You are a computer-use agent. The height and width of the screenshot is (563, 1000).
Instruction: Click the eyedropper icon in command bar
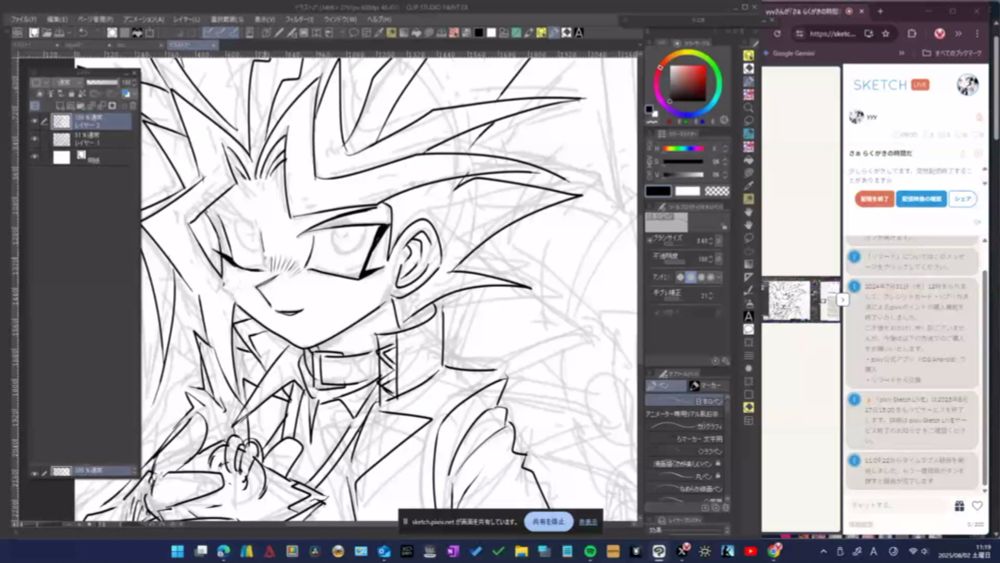[x=378, y=33]
